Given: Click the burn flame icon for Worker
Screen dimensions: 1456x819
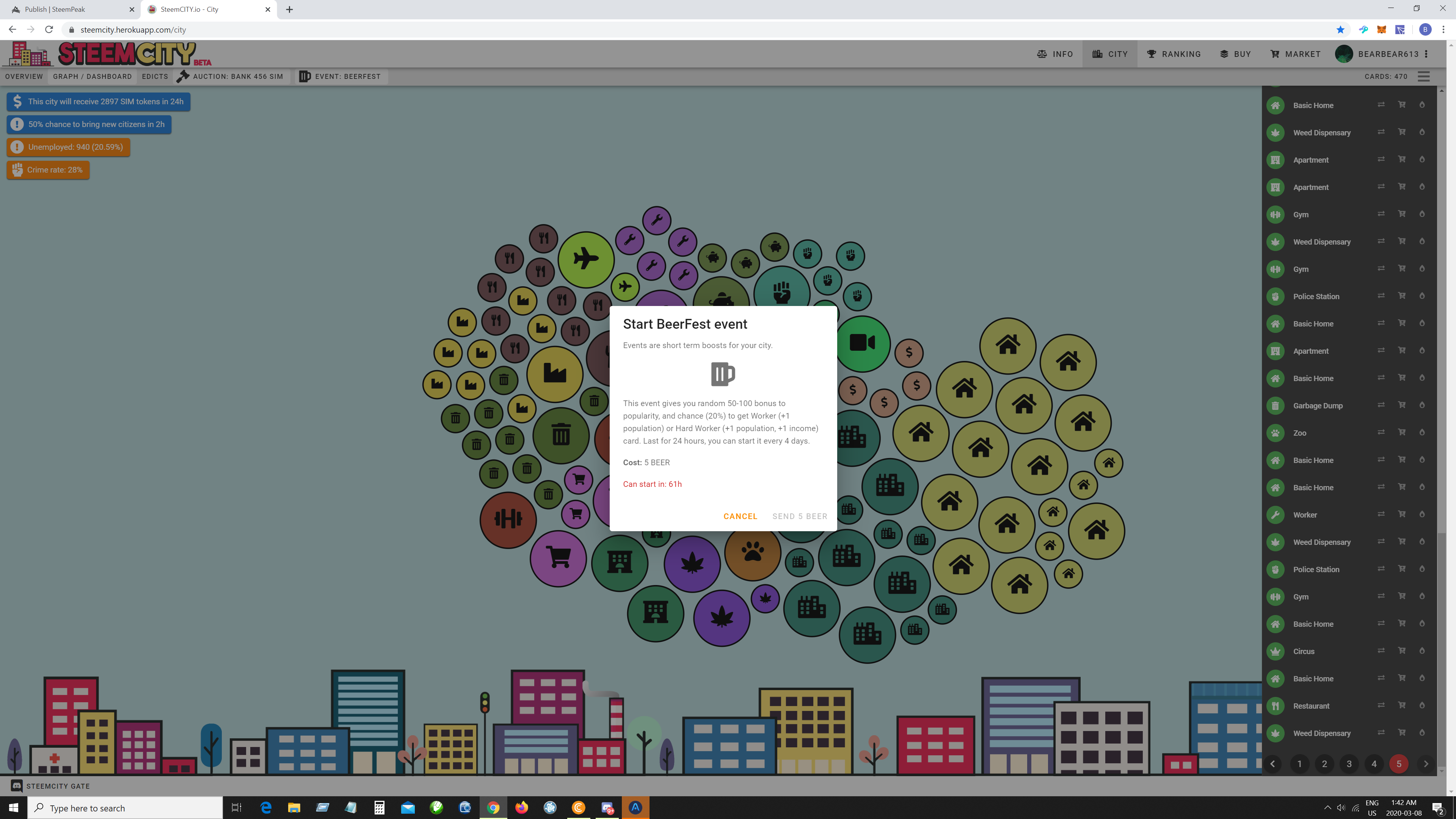Looking at the screenshot, I should pos(1422,515).
